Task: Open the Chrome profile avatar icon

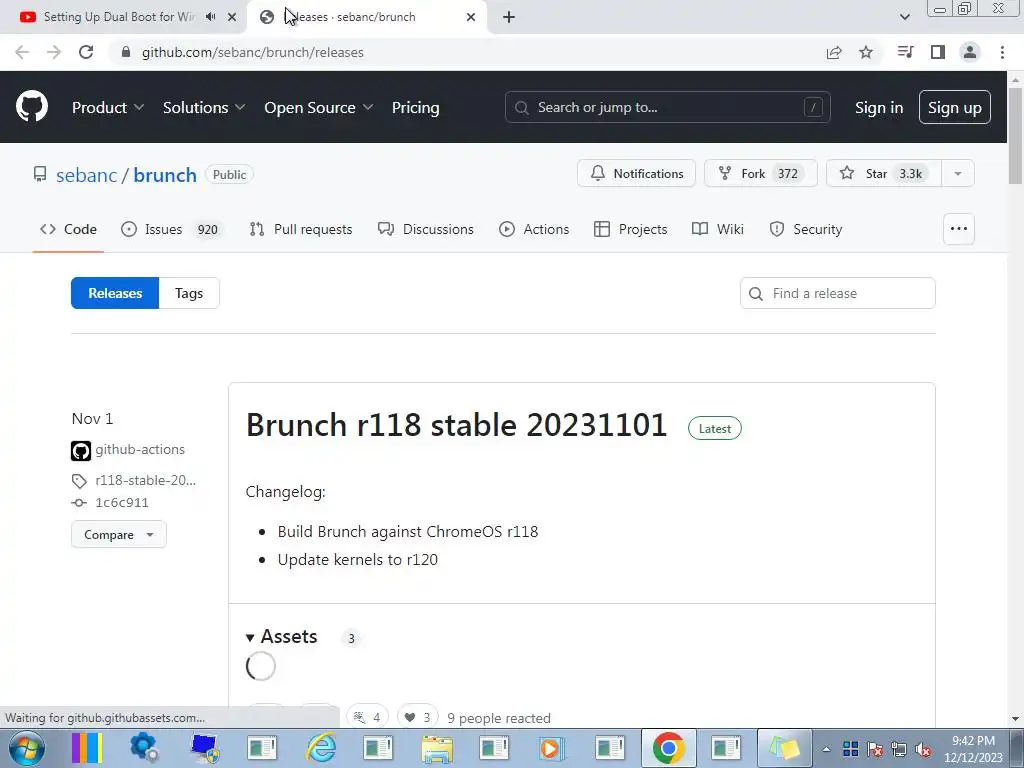Action: click(970, 52)
